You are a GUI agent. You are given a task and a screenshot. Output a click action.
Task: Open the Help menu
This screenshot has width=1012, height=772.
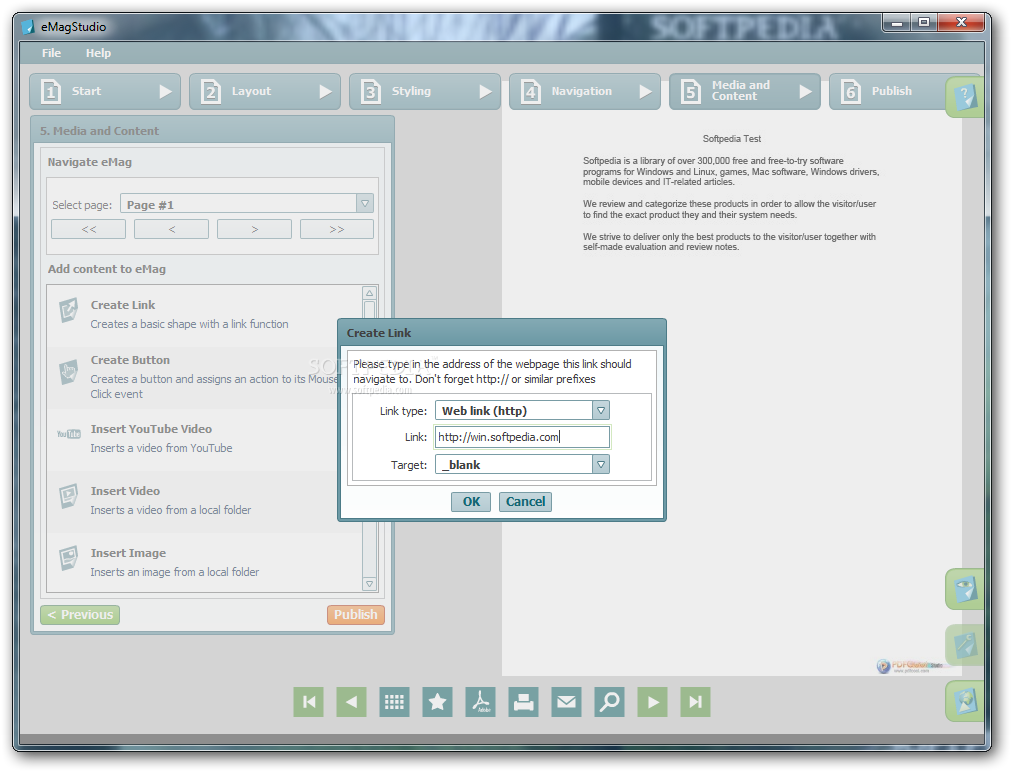(98, 53)
